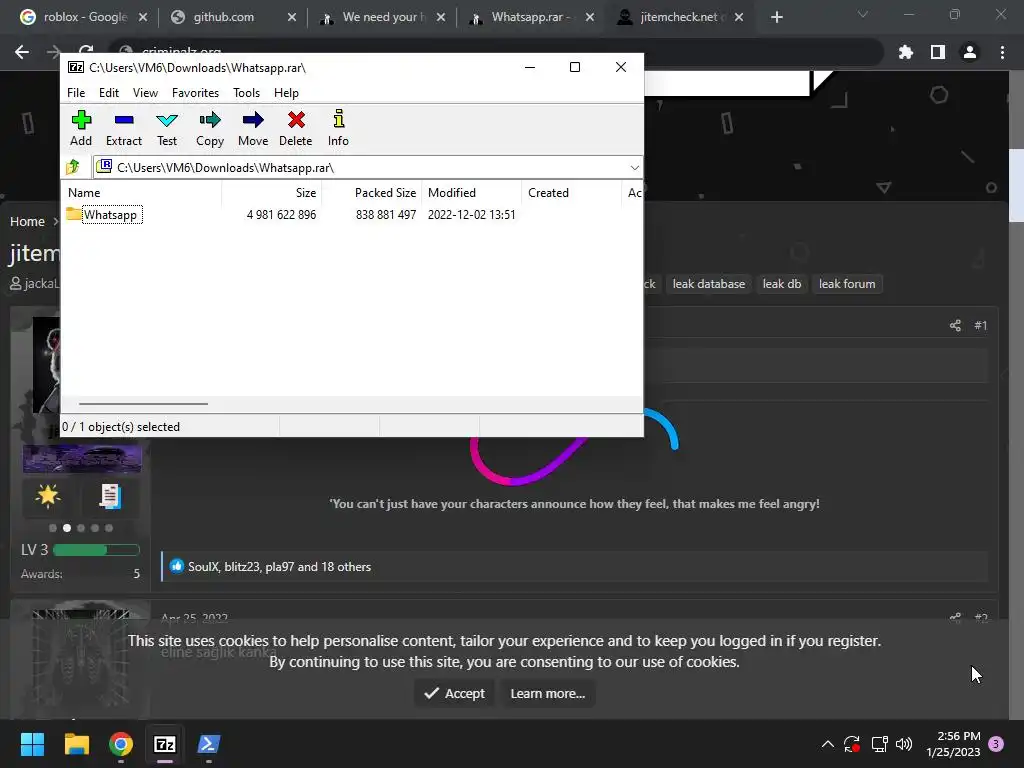1024x768 pixels.
Task: Close the roblox - Google tab
Action: [x=143, y=18]
